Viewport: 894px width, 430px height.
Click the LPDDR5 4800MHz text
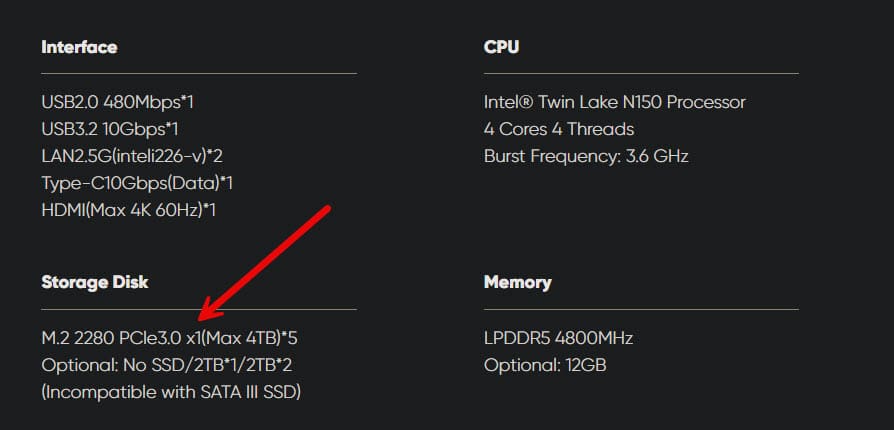click(558, 339)
